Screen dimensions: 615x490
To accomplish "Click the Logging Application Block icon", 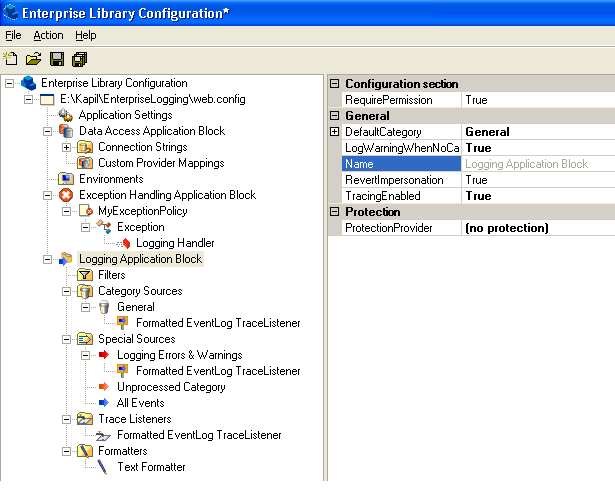I will (x=66, y=259).
